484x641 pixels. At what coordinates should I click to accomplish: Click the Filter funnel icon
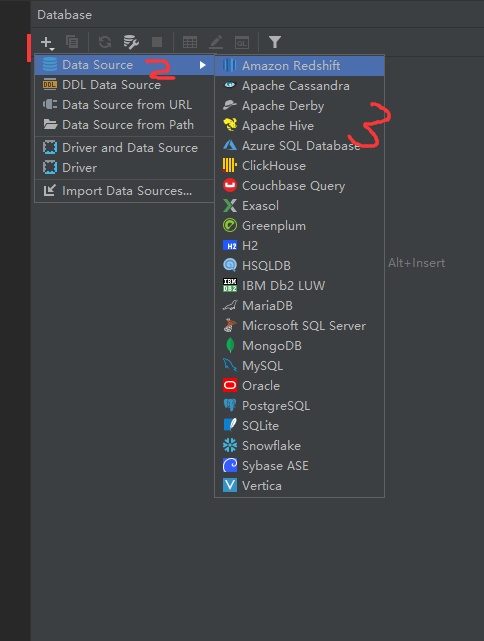click(275, 42)
